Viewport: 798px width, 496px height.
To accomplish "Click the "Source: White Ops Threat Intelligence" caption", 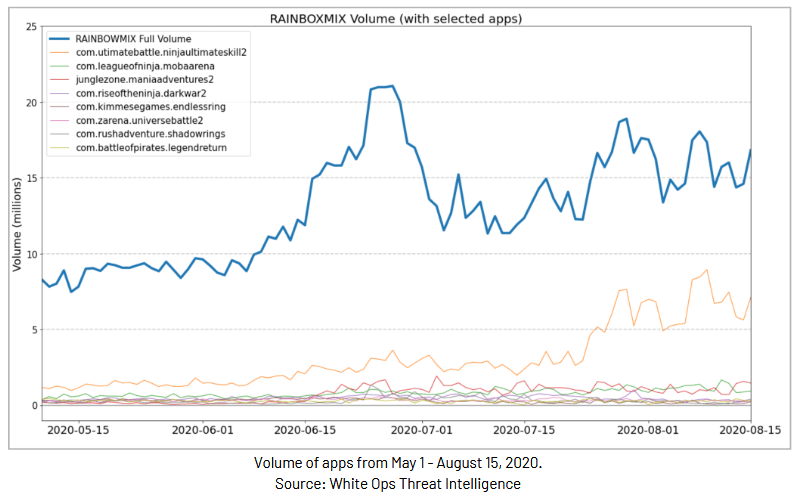I will tap(398, 483).
